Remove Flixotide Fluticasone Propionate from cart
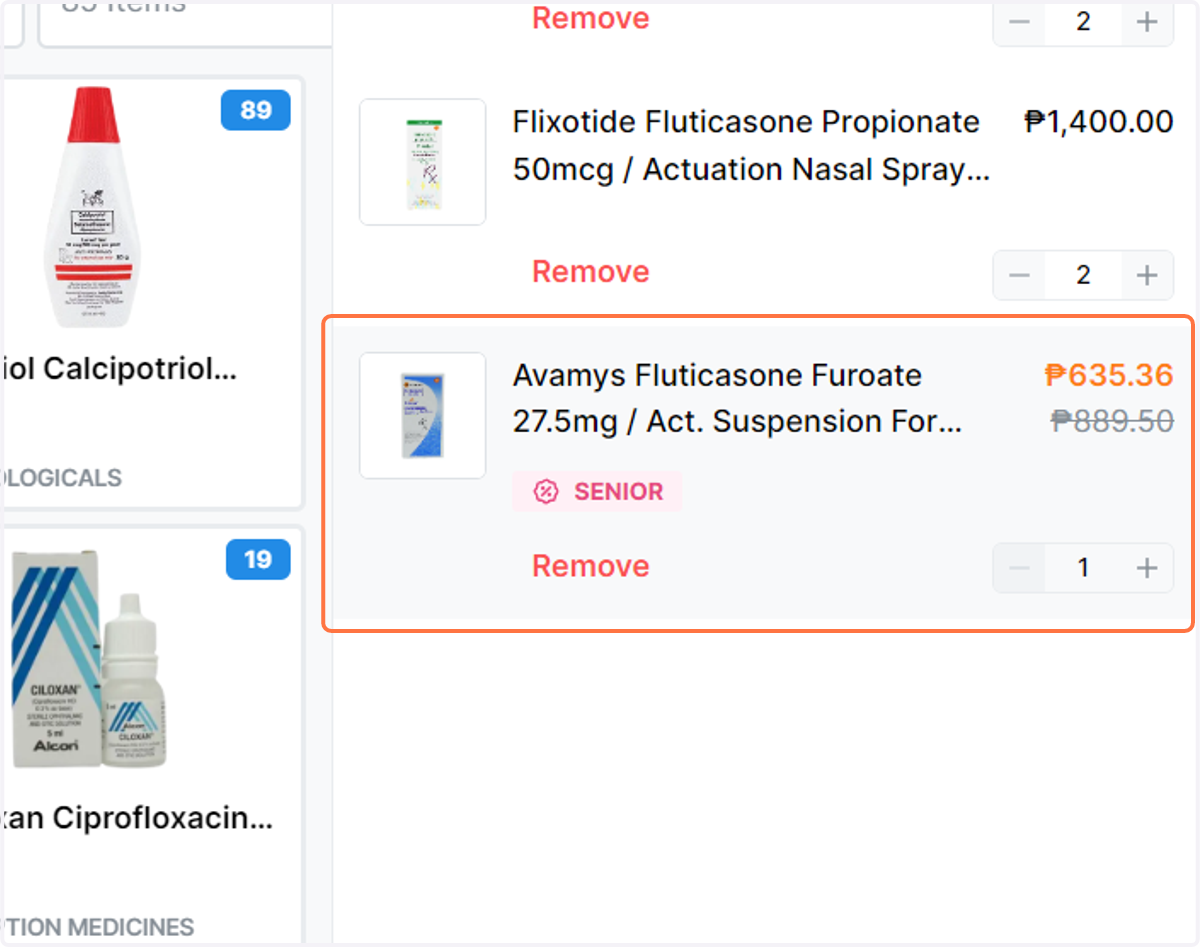1200x947 pixels. click(591, 272)
